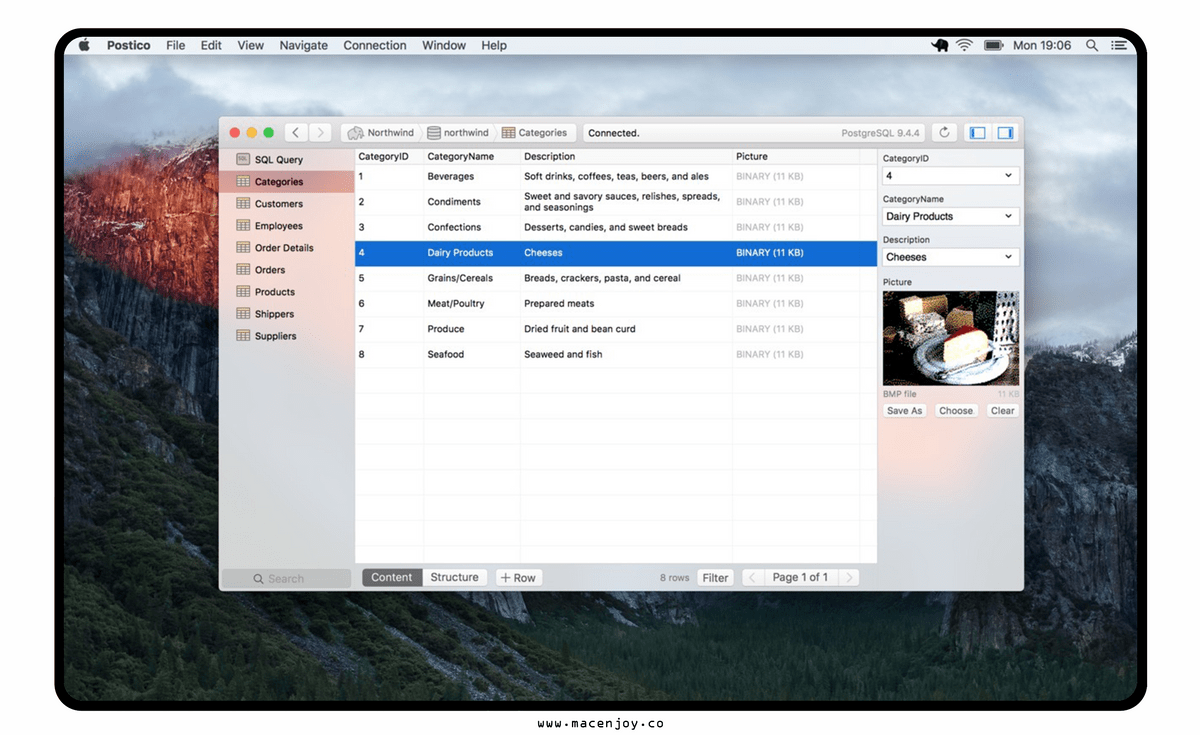1200x735 pixels.
Task: Click the Suppliers table icon in sidebar
Action: (243, 335)
